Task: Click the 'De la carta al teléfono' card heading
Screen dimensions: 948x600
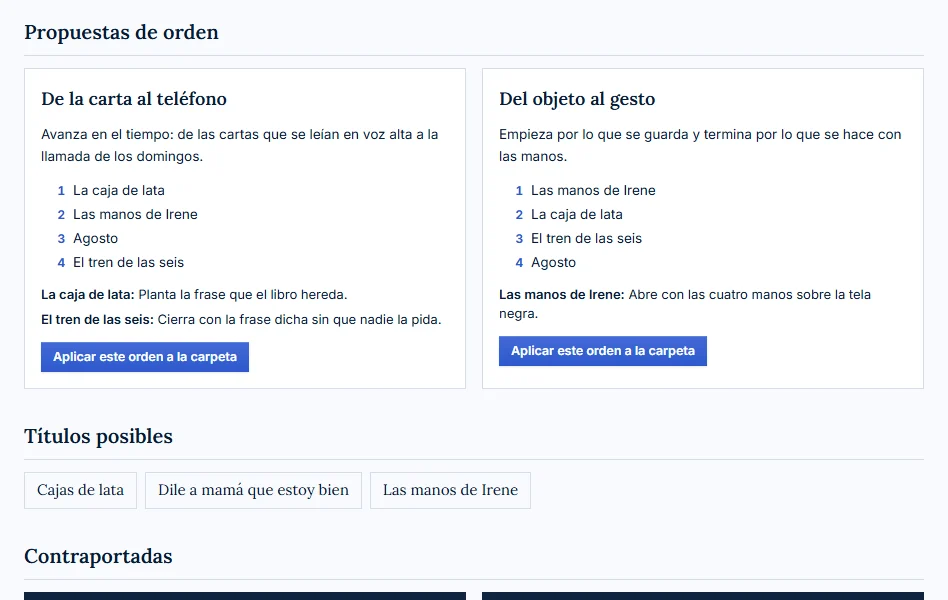Action: coord(134,99)
